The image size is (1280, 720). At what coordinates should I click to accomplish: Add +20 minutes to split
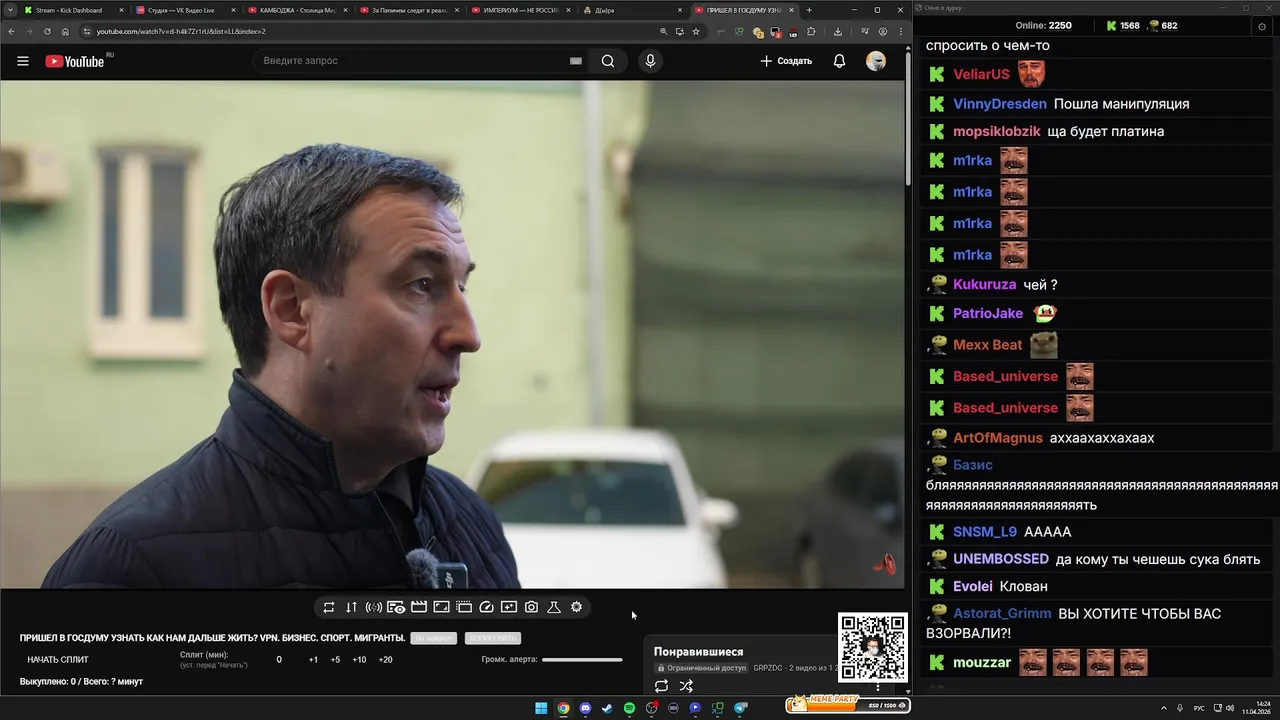pyautogui.click(x=385, y=660)
